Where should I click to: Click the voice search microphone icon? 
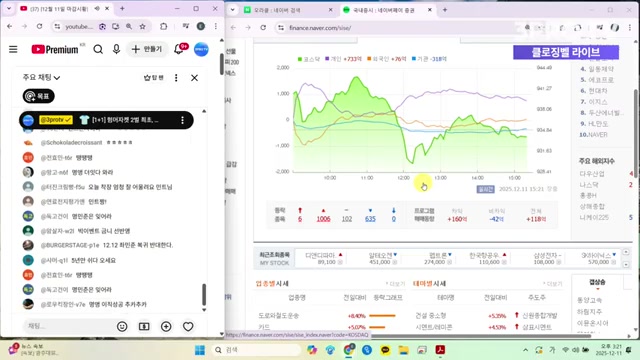[x=116, y=49]
